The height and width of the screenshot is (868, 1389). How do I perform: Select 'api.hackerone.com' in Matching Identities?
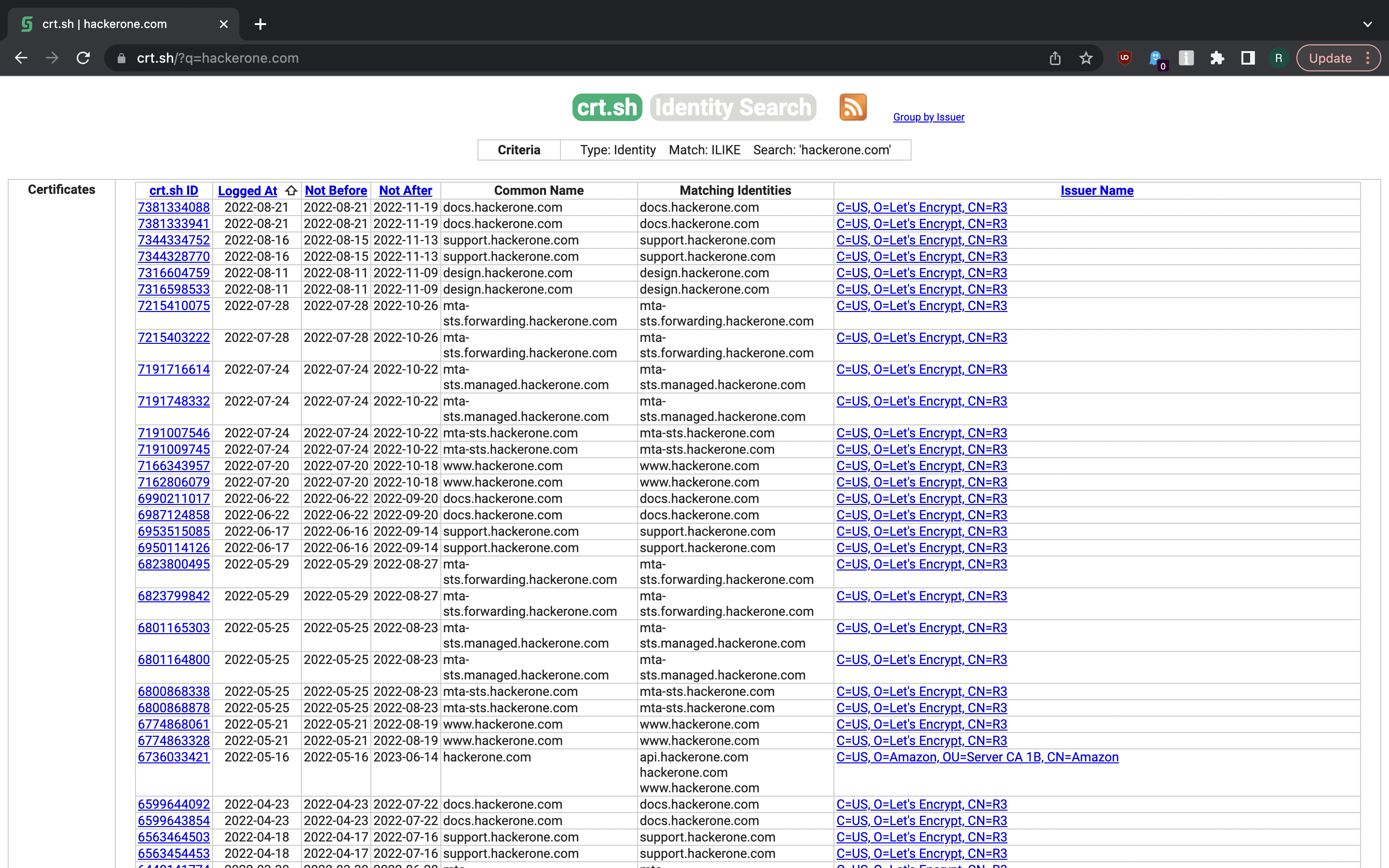coord(694,757)
